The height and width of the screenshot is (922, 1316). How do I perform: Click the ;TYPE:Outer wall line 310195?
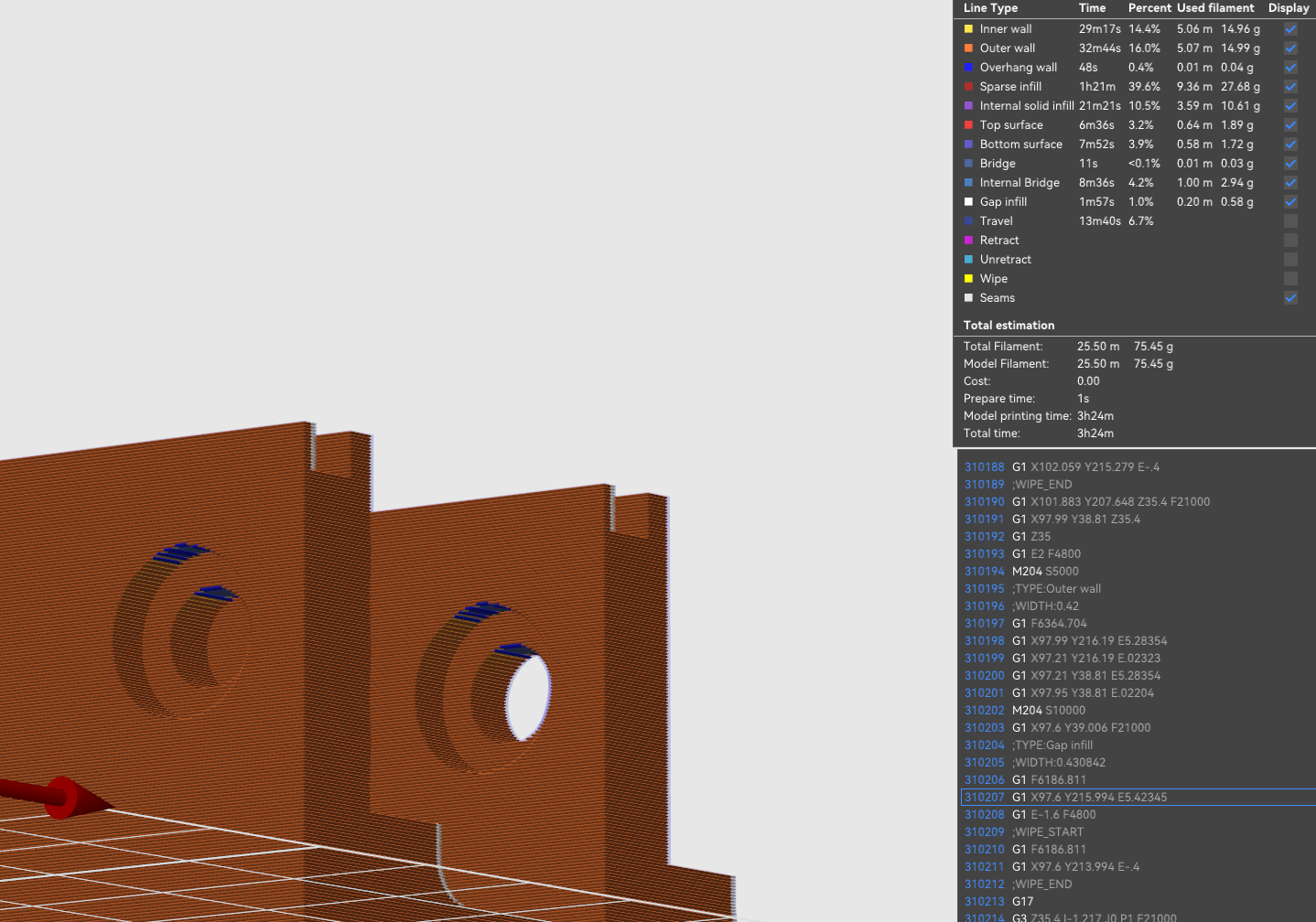[1138, 589]
